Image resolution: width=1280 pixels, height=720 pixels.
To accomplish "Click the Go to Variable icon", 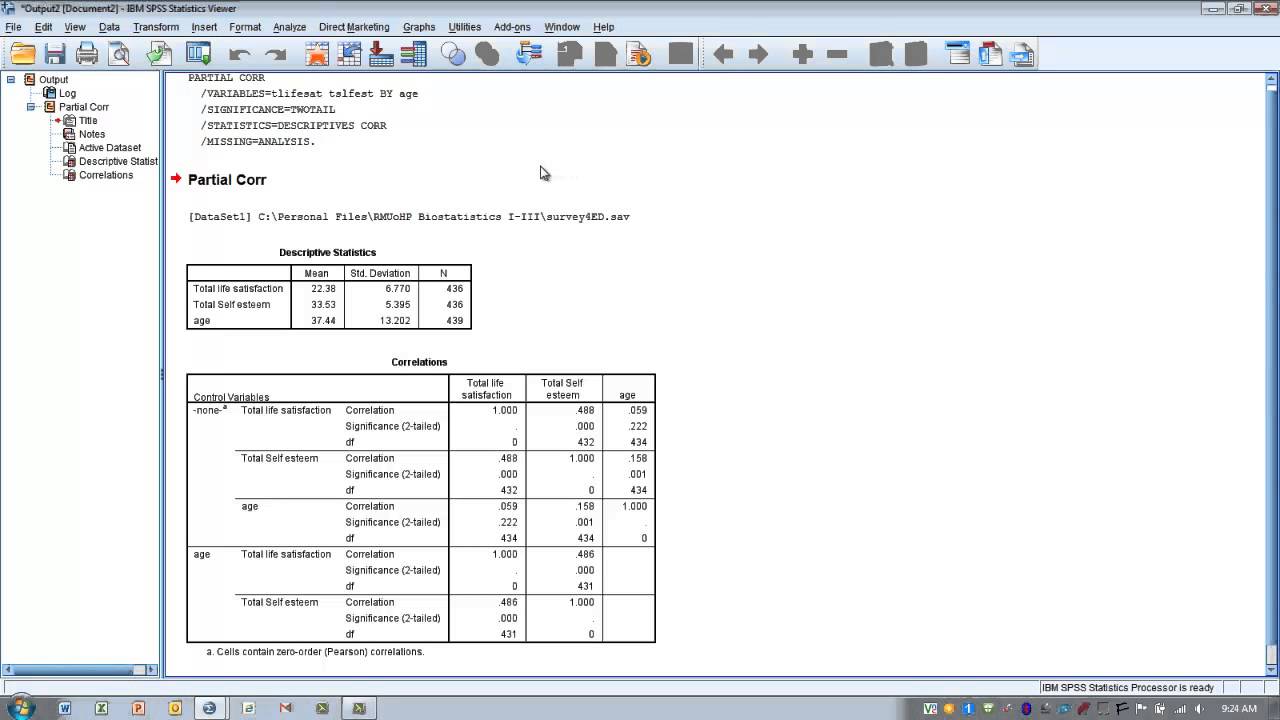I will (x=381, y=54).
